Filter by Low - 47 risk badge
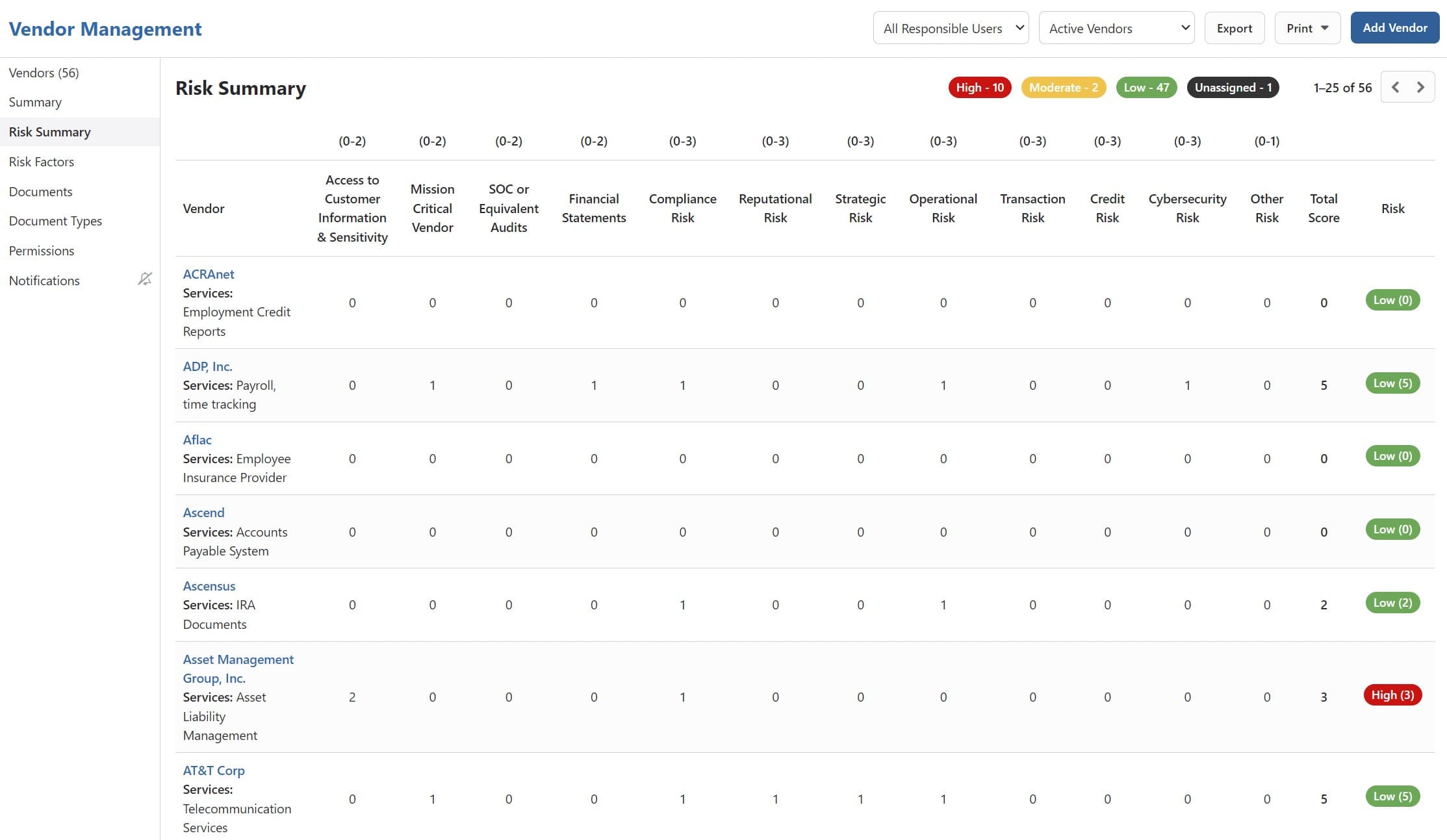 click(x=1146, y=88)
